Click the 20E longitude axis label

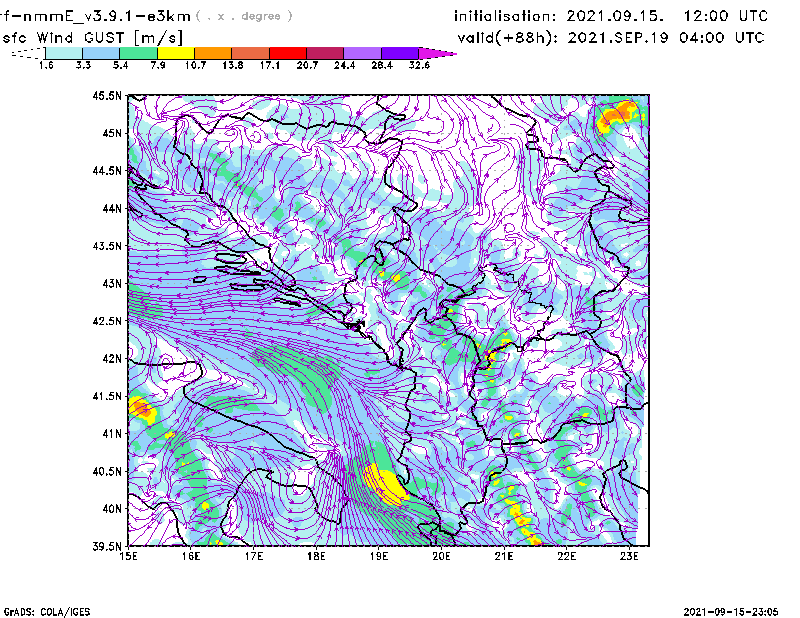tap(441, 556)
